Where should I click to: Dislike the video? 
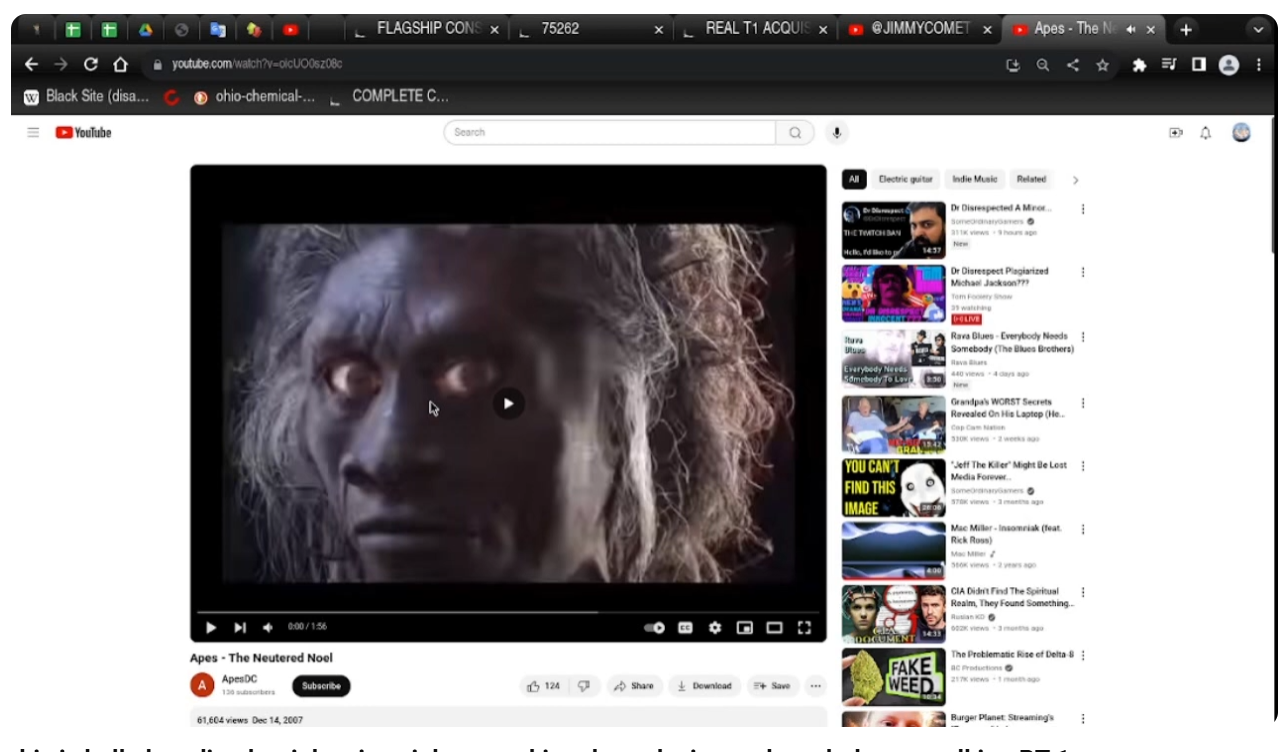click(584, 686)
